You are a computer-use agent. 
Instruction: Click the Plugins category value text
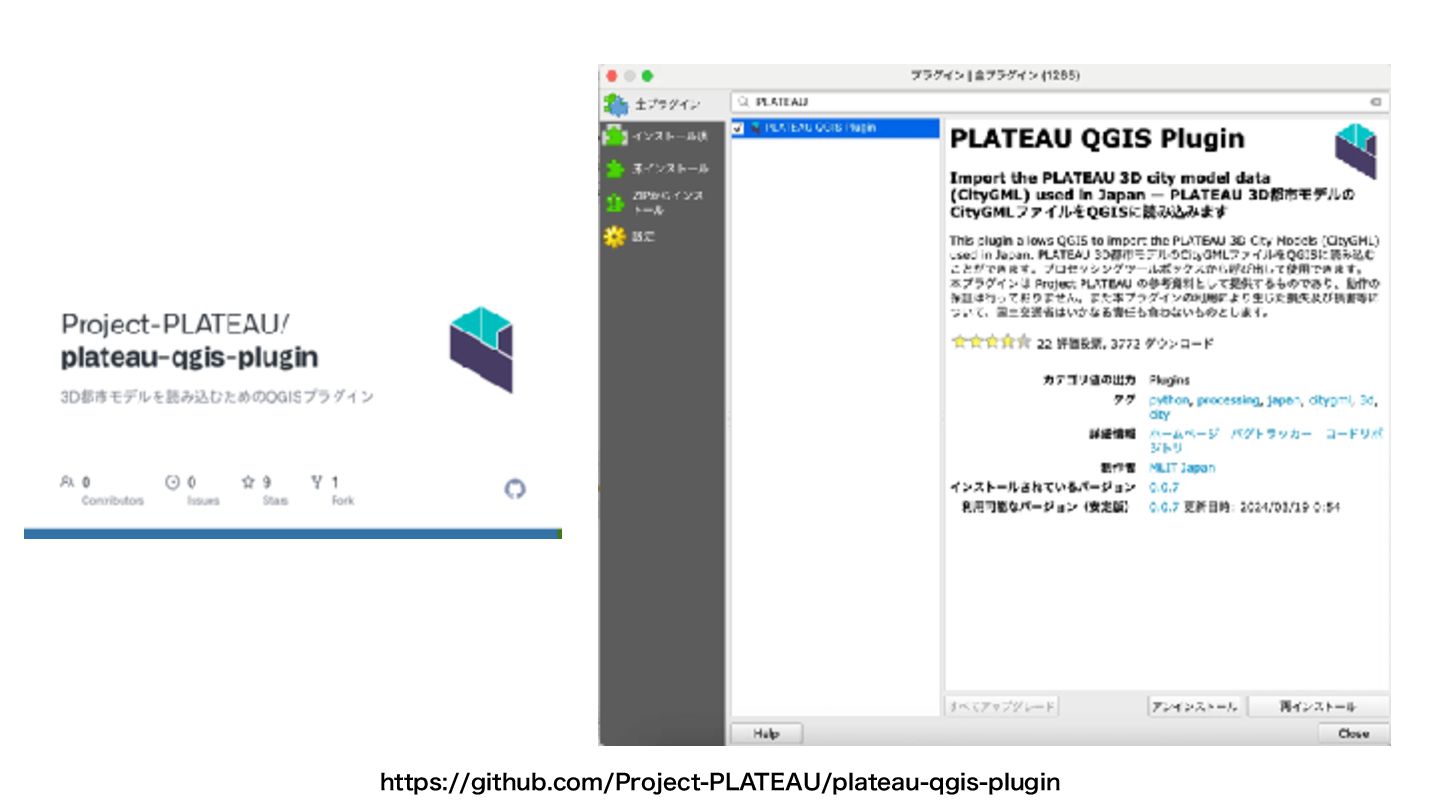1169,381
